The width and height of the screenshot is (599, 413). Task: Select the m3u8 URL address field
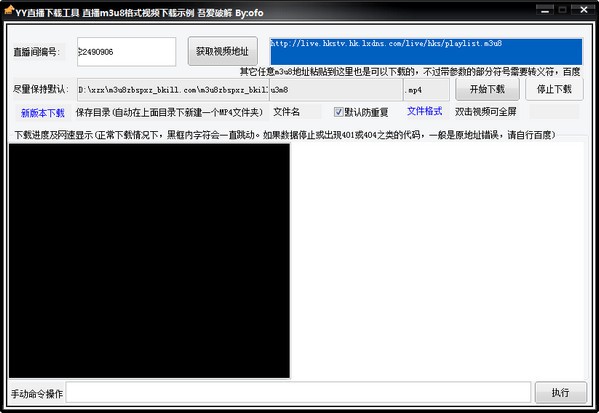(x=426, y=51)
